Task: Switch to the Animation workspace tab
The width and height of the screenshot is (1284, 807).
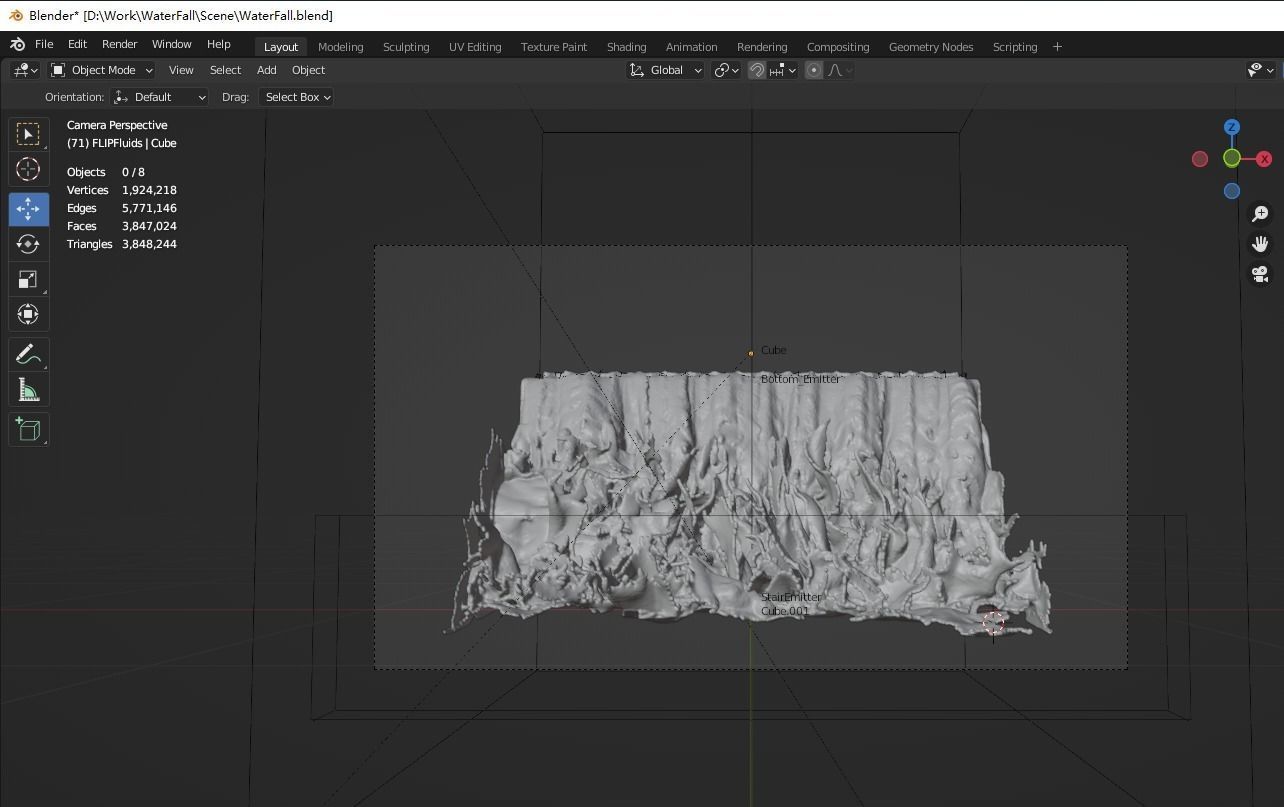Action: [691, 47]
